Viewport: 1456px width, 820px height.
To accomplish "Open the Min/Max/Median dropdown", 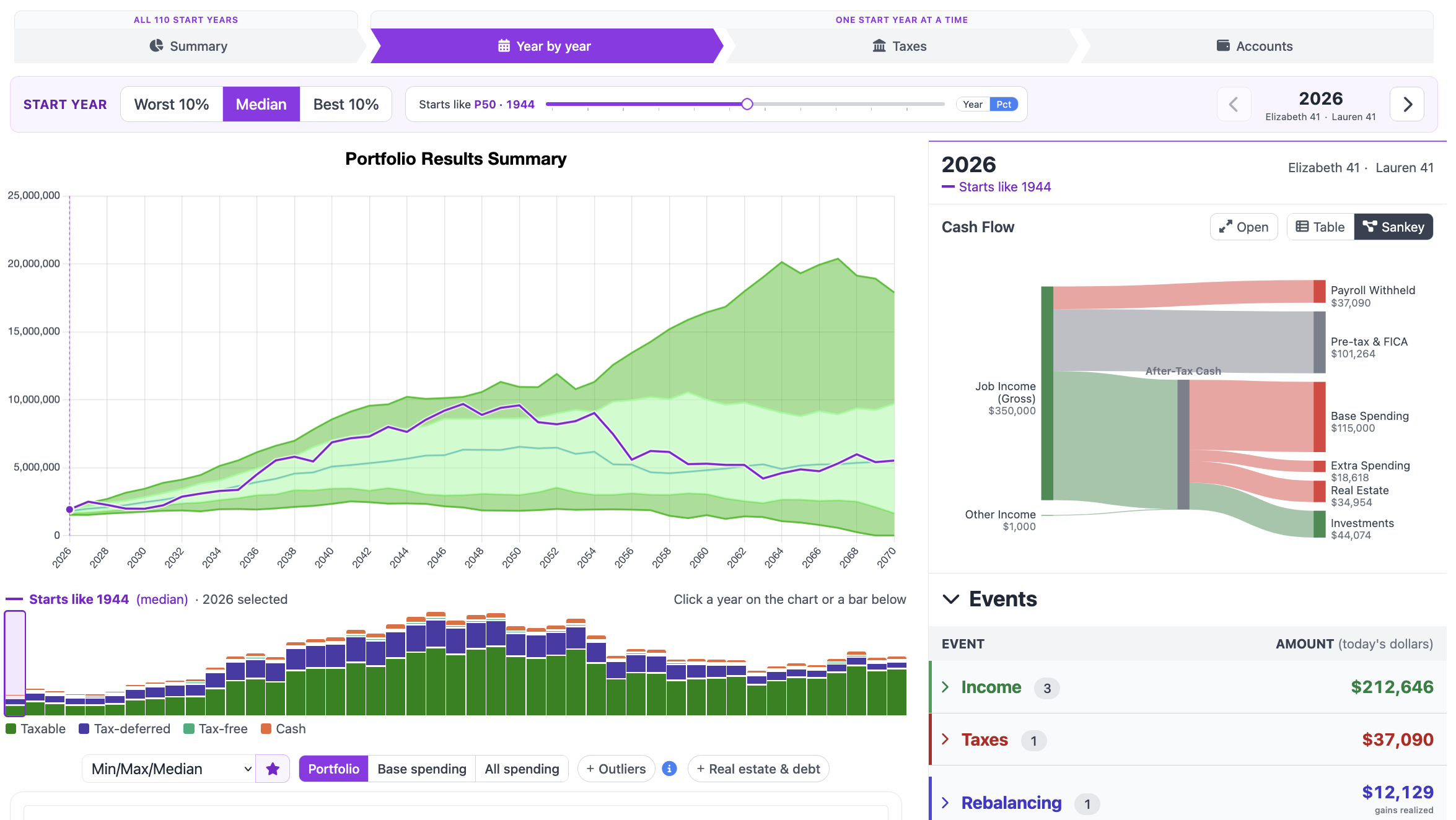I will click(169, 769).
